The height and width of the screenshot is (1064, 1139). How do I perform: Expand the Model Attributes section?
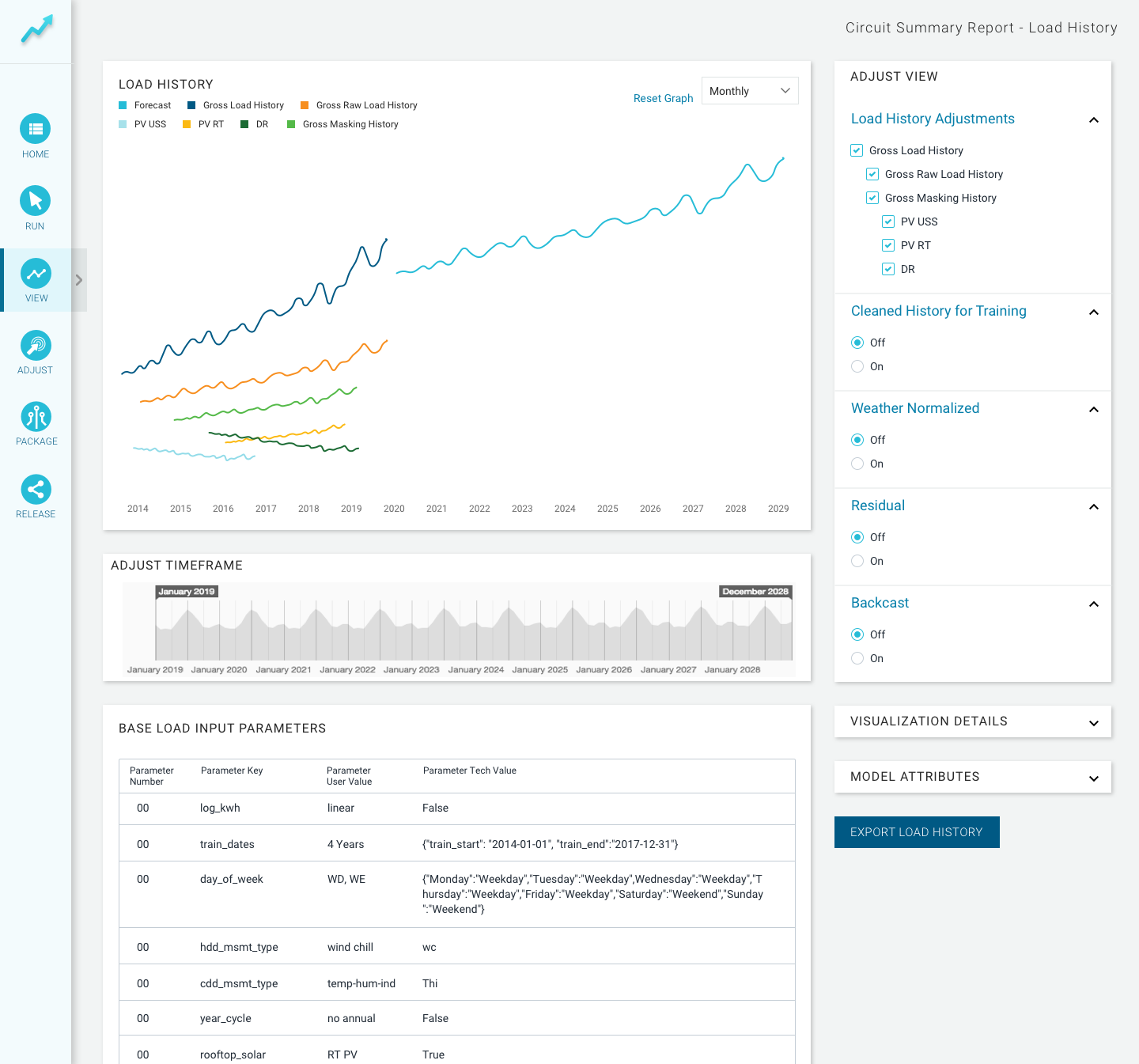pos(973,777)
